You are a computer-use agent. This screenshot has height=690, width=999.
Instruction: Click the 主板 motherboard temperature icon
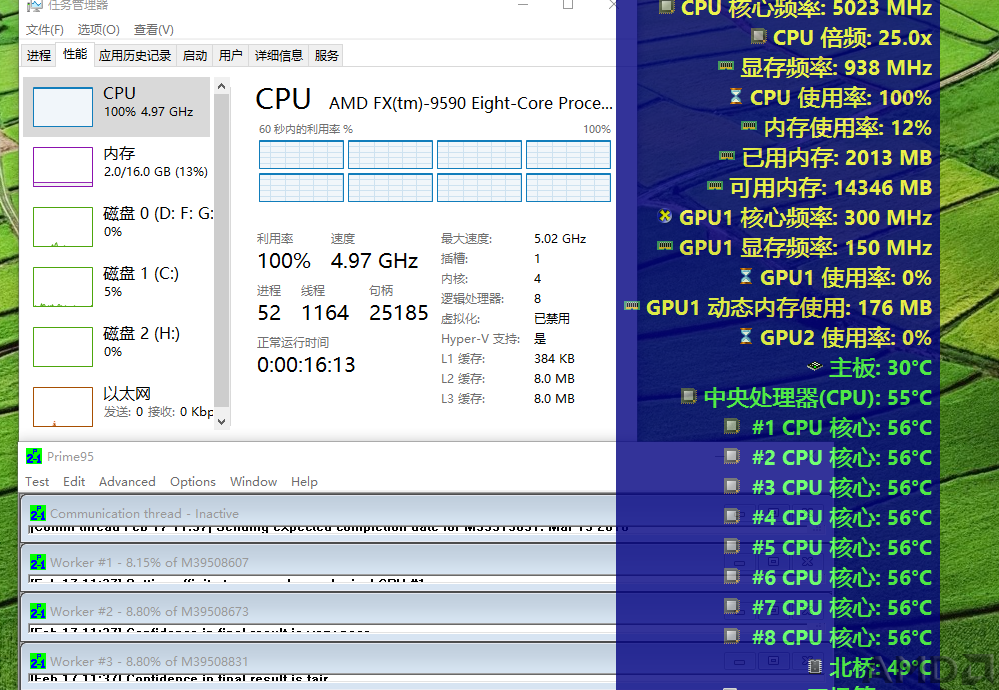tap(814, 366)
